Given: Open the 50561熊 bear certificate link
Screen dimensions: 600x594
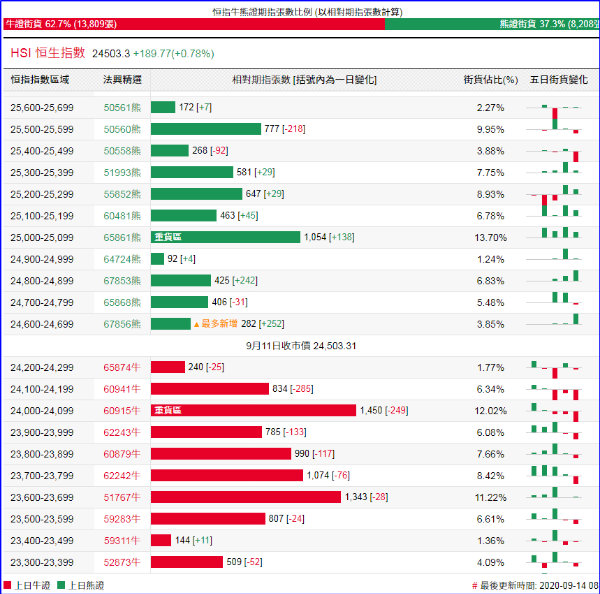Looking at the screenshot, I should [x=122, y=108].
